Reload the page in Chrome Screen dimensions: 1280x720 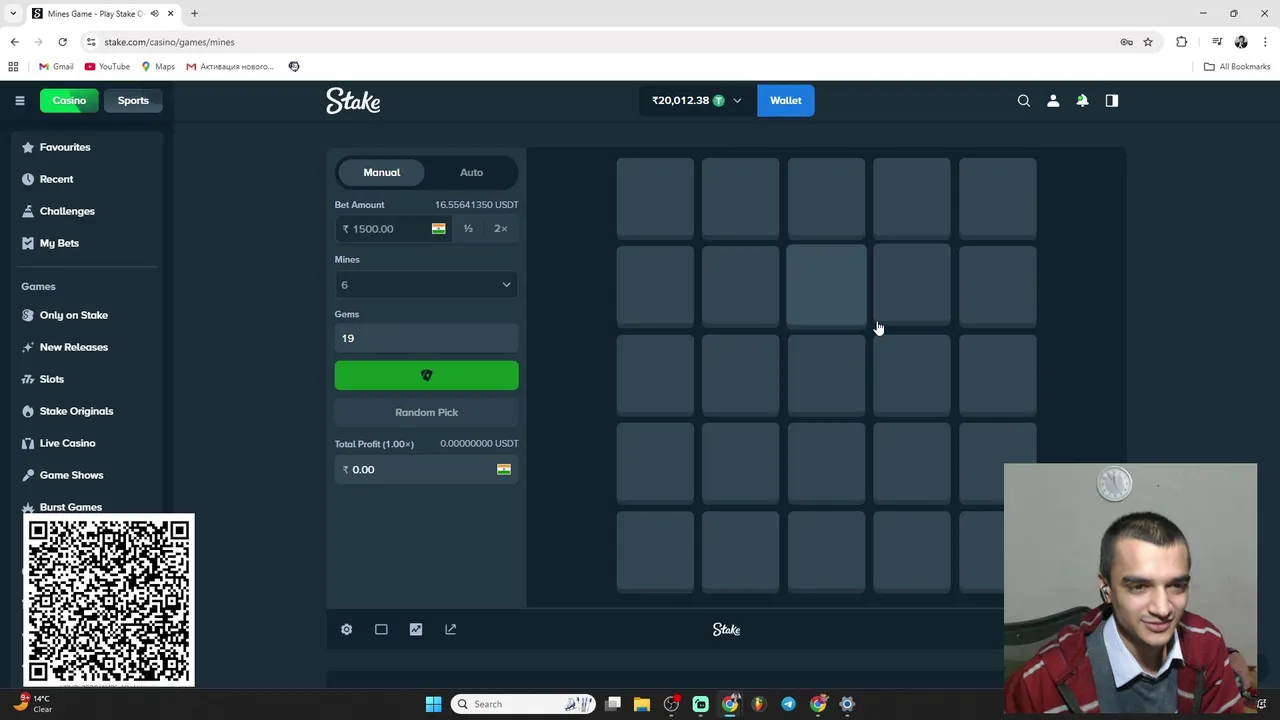[62, 42]
